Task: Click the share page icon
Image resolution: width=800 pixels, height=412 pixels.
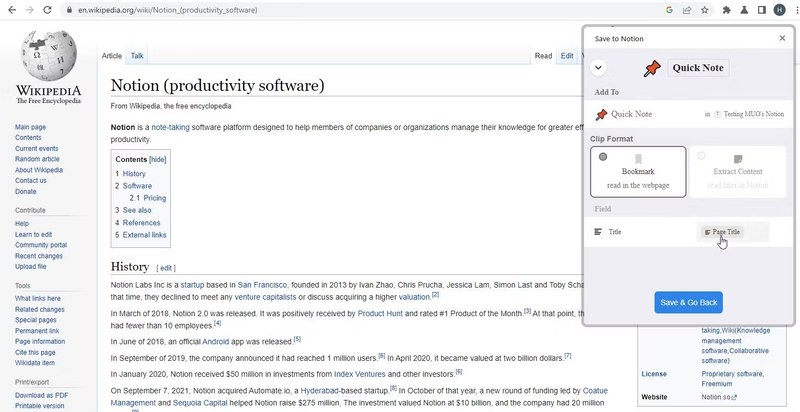Action: (687, 10)
